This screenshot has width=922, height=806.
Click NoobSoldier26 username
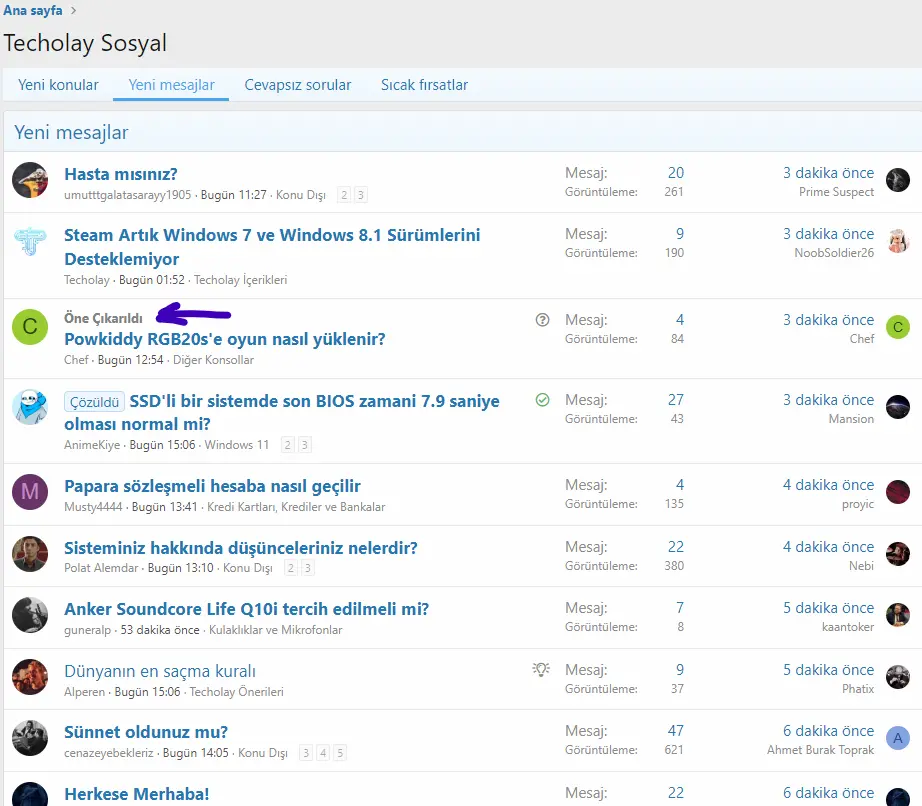tap(834, 253)
